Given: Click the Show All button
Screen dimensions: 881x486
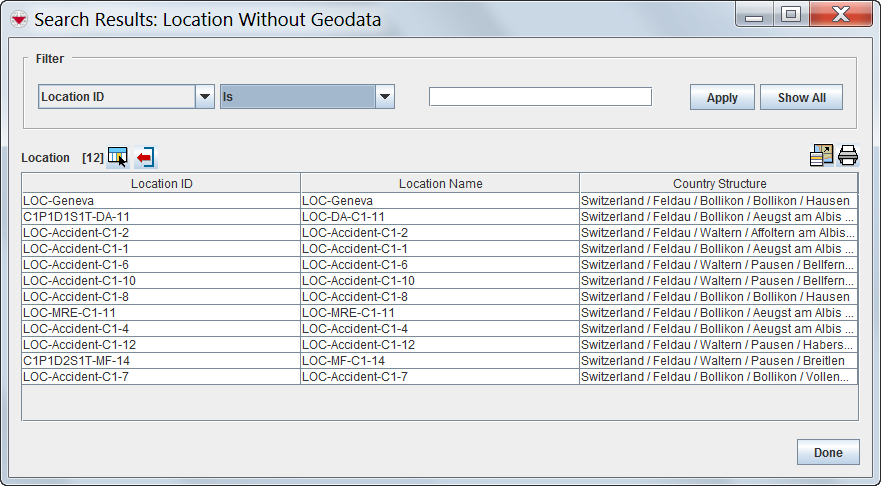Looking at the screenshot, I should coord(801,98).
